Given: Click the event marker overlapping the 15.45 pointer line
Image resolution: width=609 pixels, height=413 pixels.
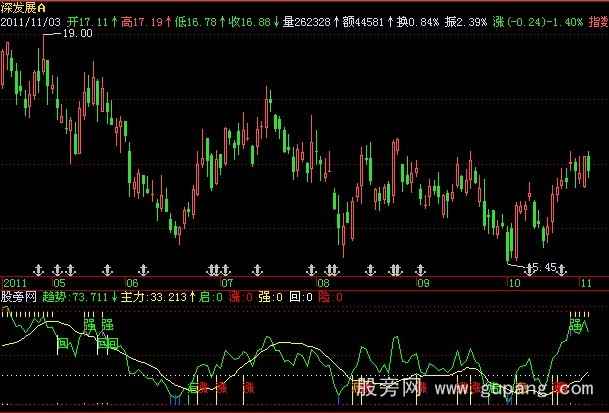Looking at the screenshot, I should (530, 268).
